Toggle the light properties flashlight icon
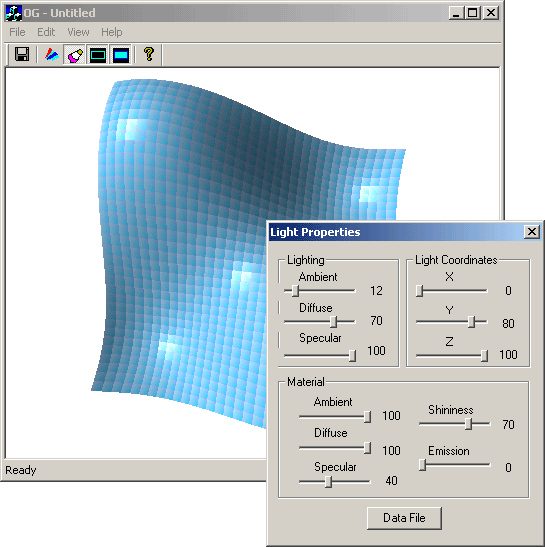 (x=75, y=55)
